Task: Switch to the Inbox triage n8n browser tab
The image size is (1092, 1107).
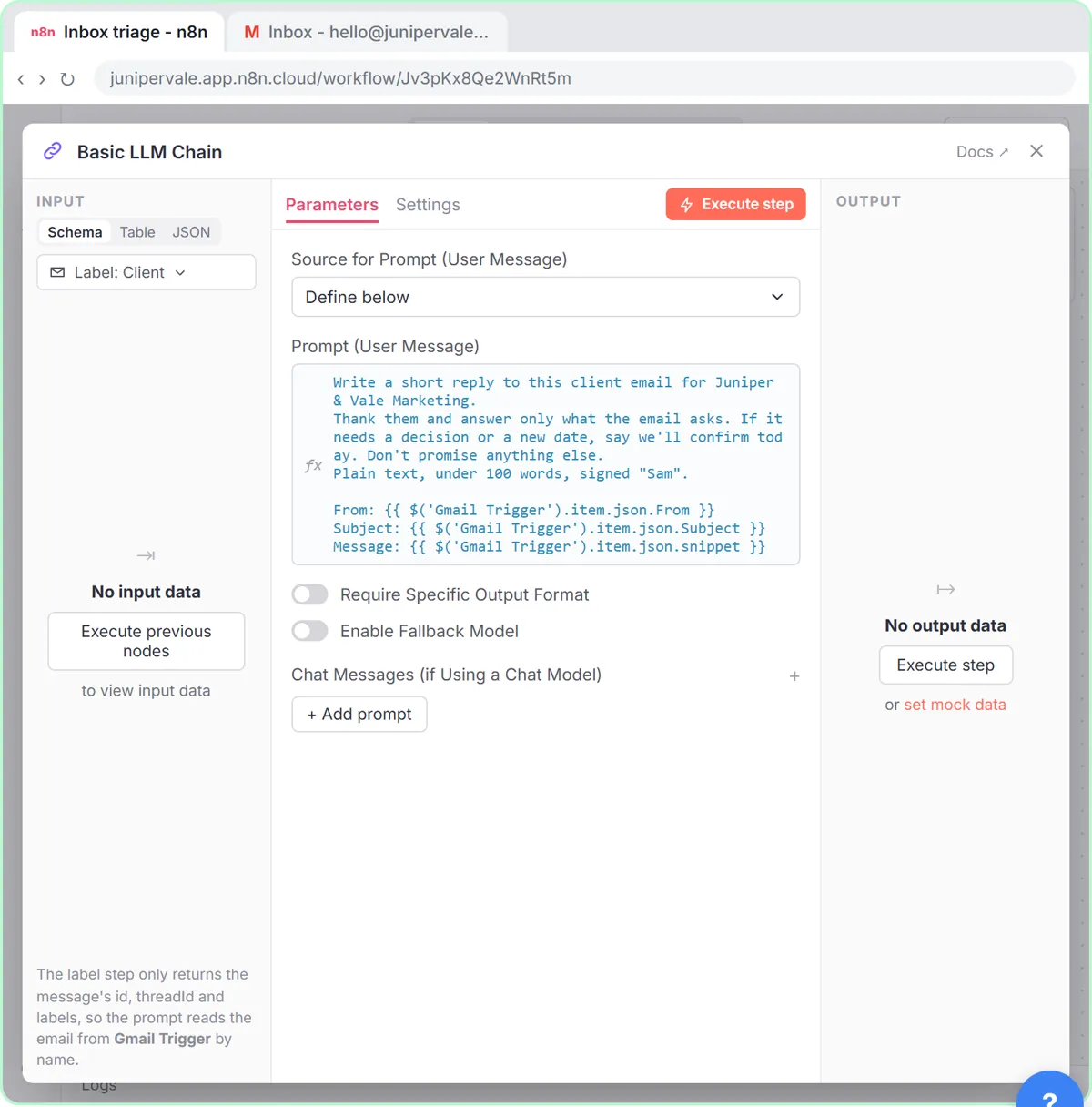Action: (119, 32)
